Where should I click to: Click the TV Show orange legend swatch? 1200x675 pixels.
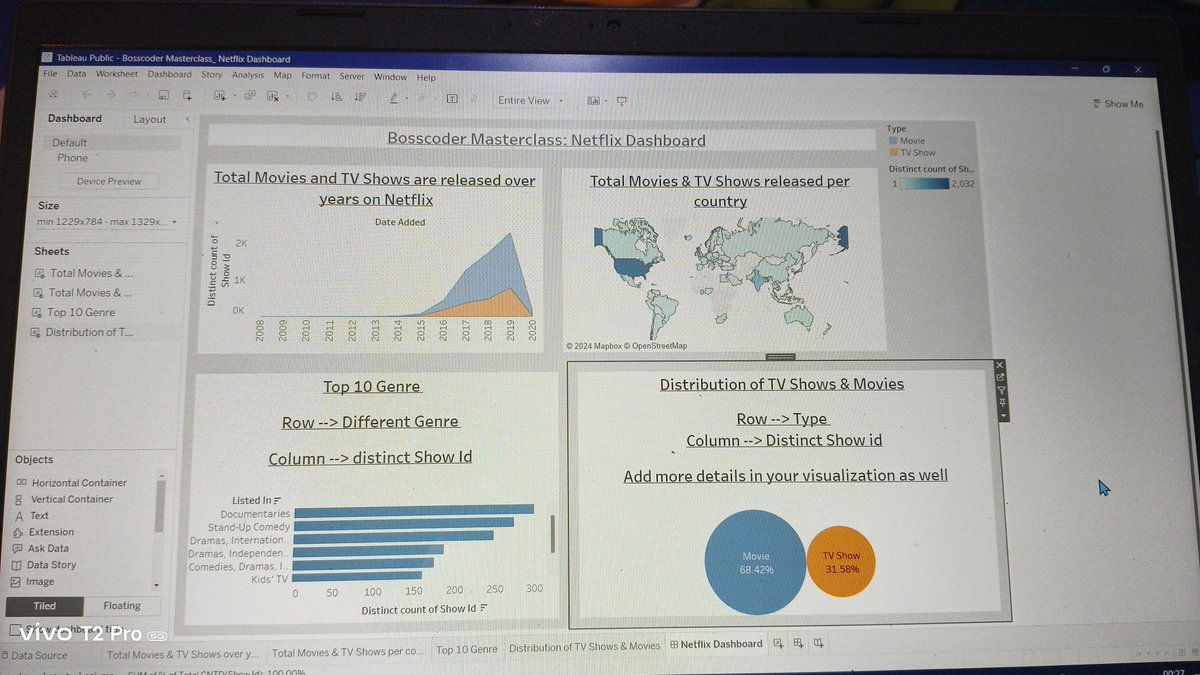[x=893, y=153]
